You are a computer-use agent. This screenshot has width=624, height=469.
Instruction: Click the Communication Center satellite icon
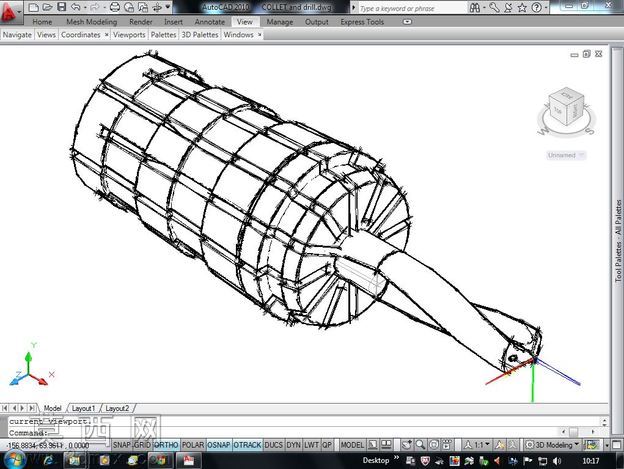(508, 8)
